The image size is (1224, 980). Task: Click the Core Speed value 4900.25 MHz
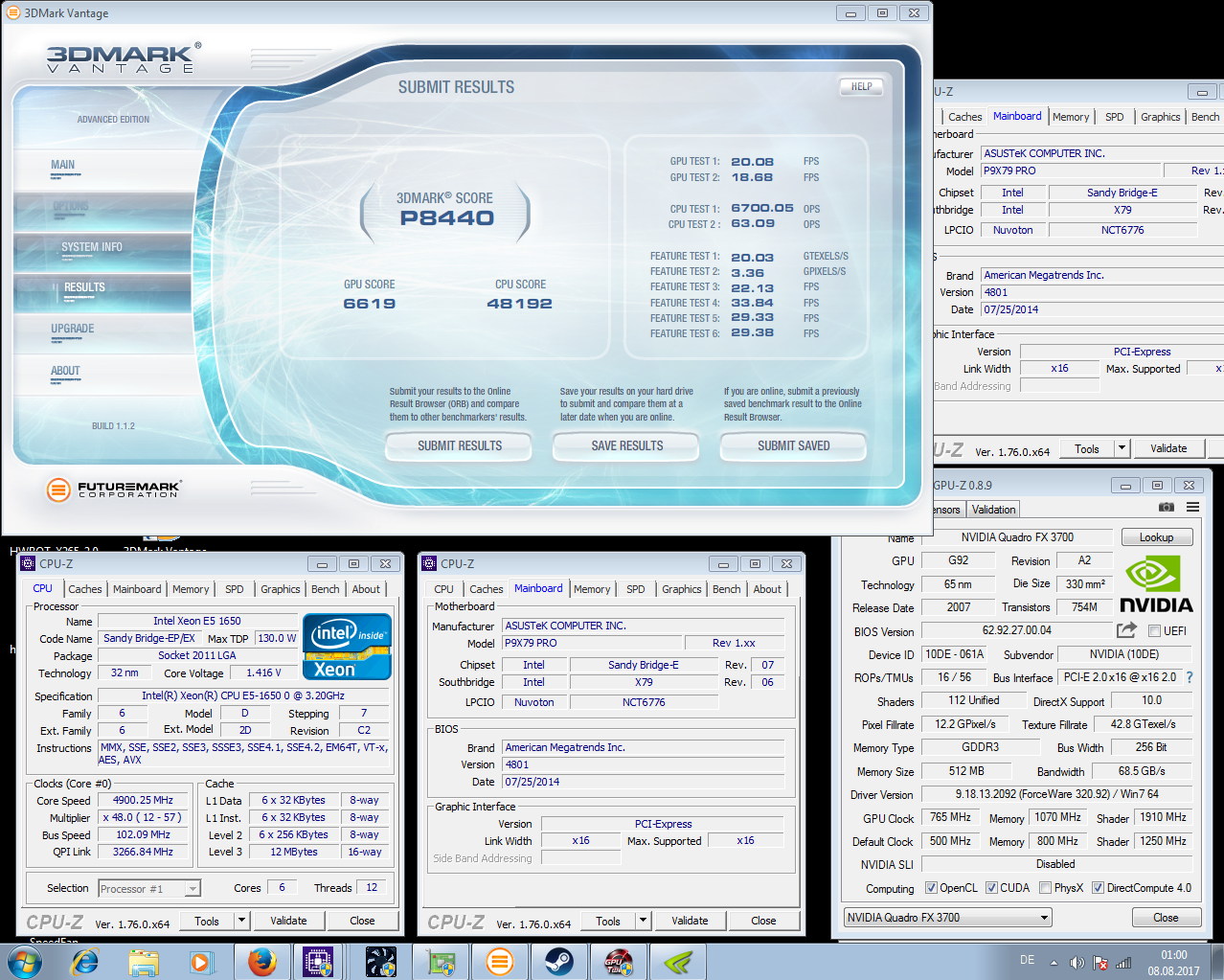point(143,800)
